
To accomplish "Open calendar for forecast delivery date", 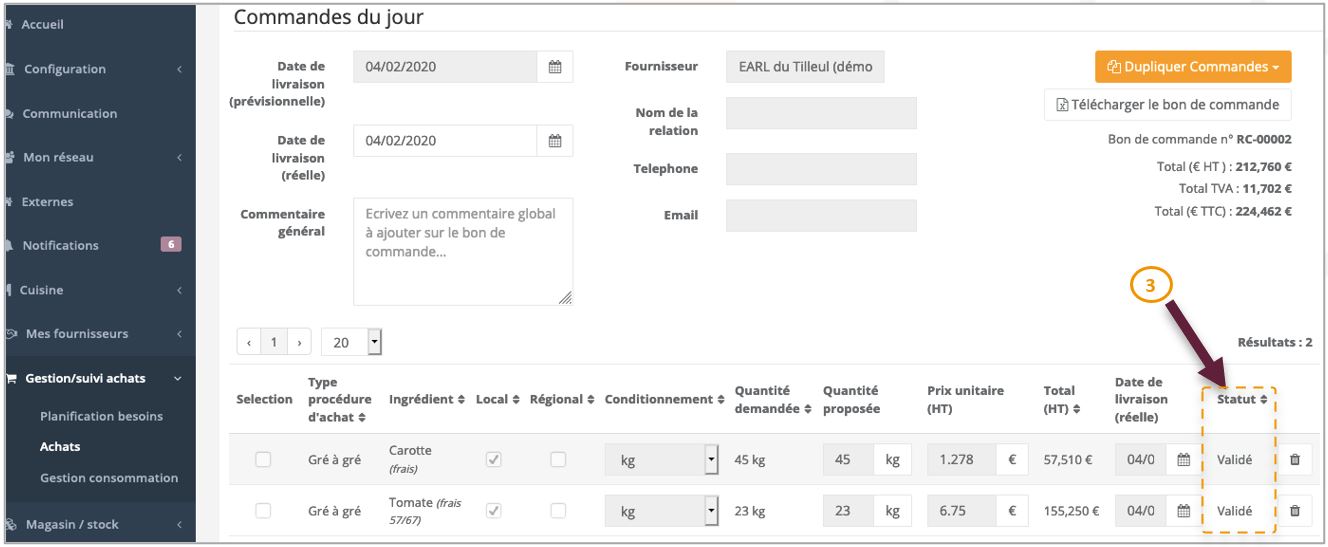I will point(555,67).
